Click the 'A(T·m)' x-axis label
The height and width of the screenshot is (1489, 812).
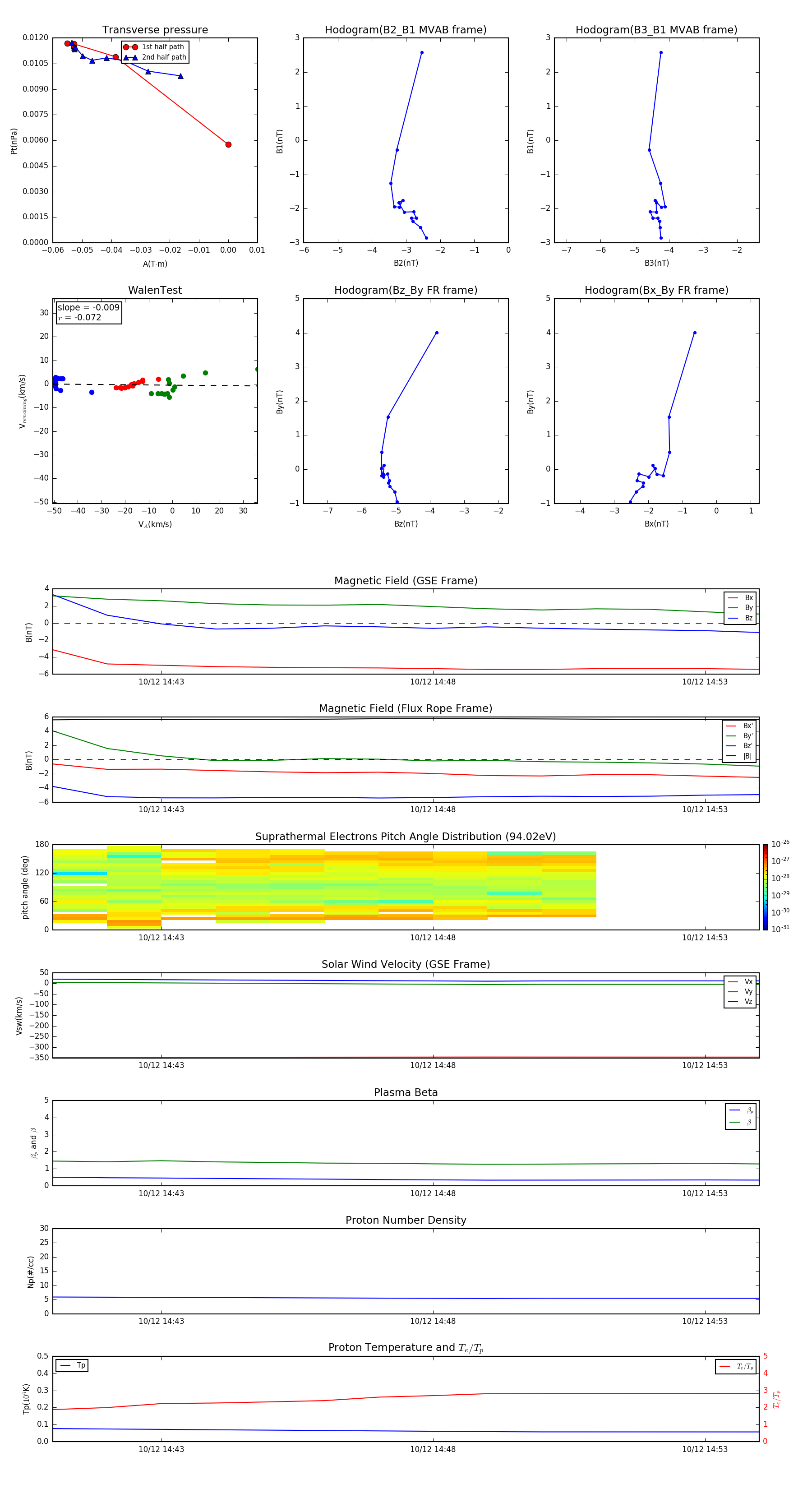[x=155, y=264]
